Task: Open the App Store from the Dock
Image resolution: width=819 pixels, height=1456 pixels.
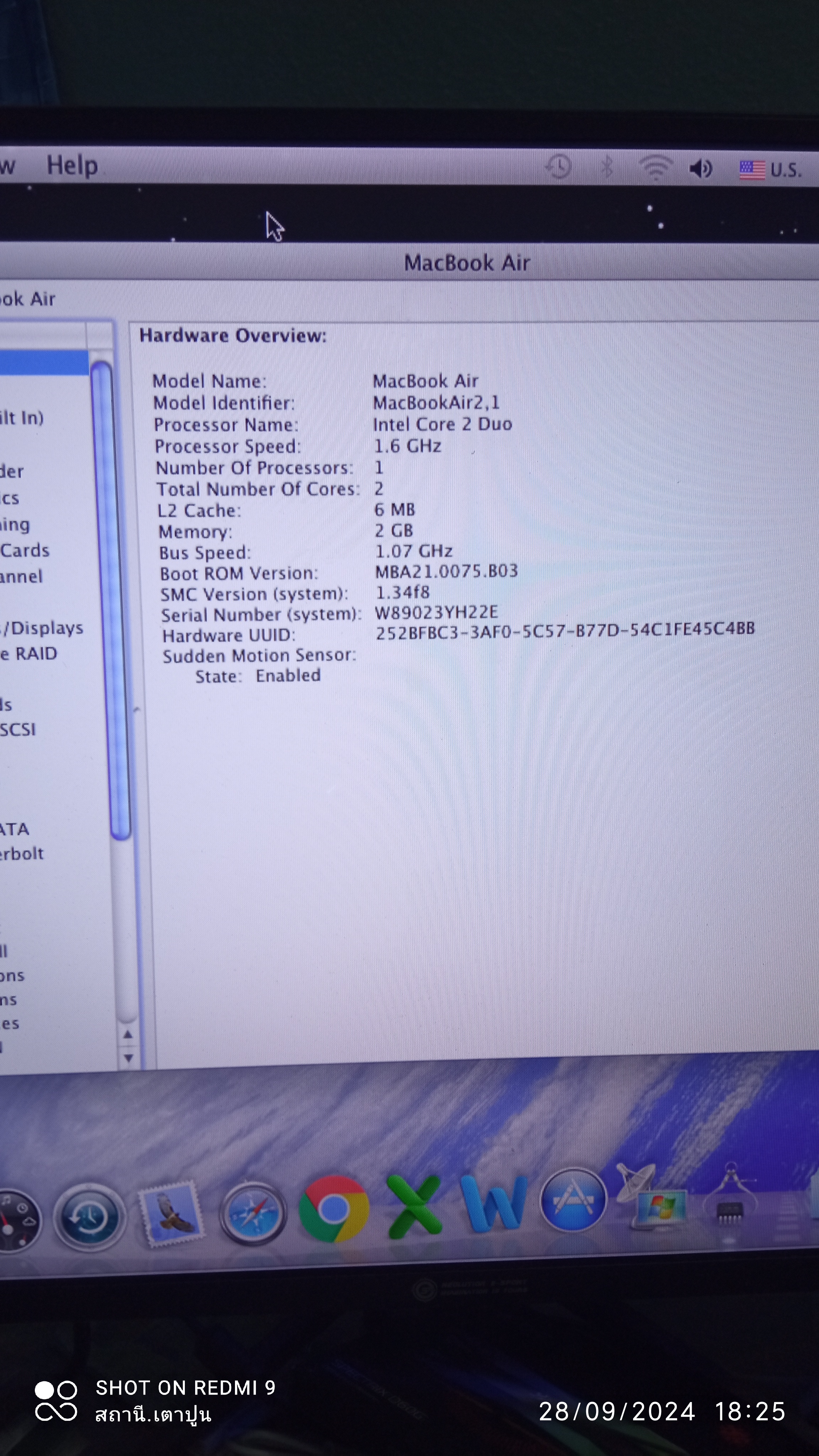Action: pyautogui.click(x=573, y=1199)
